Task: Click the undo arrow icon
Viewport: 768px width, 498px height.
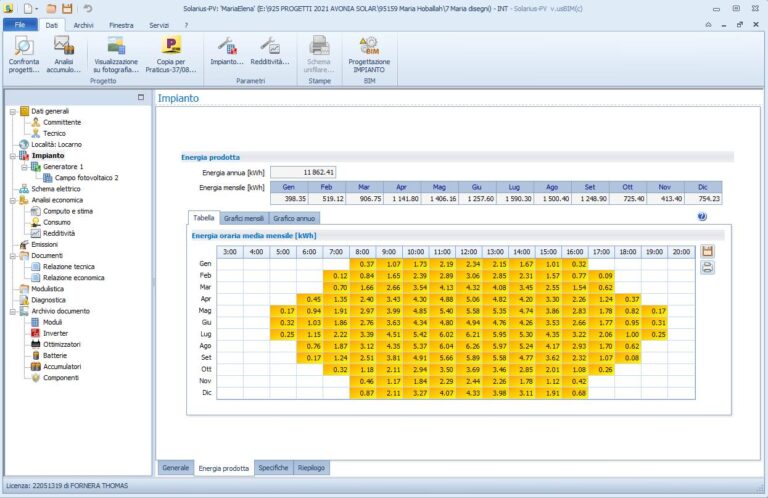Action: coord(87,8)
